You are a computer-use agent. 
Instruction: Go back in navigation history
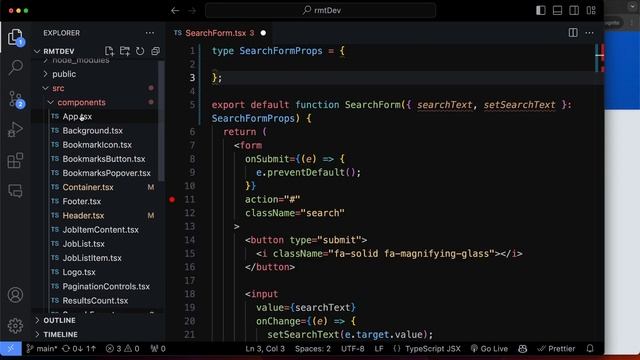(175, 11)
